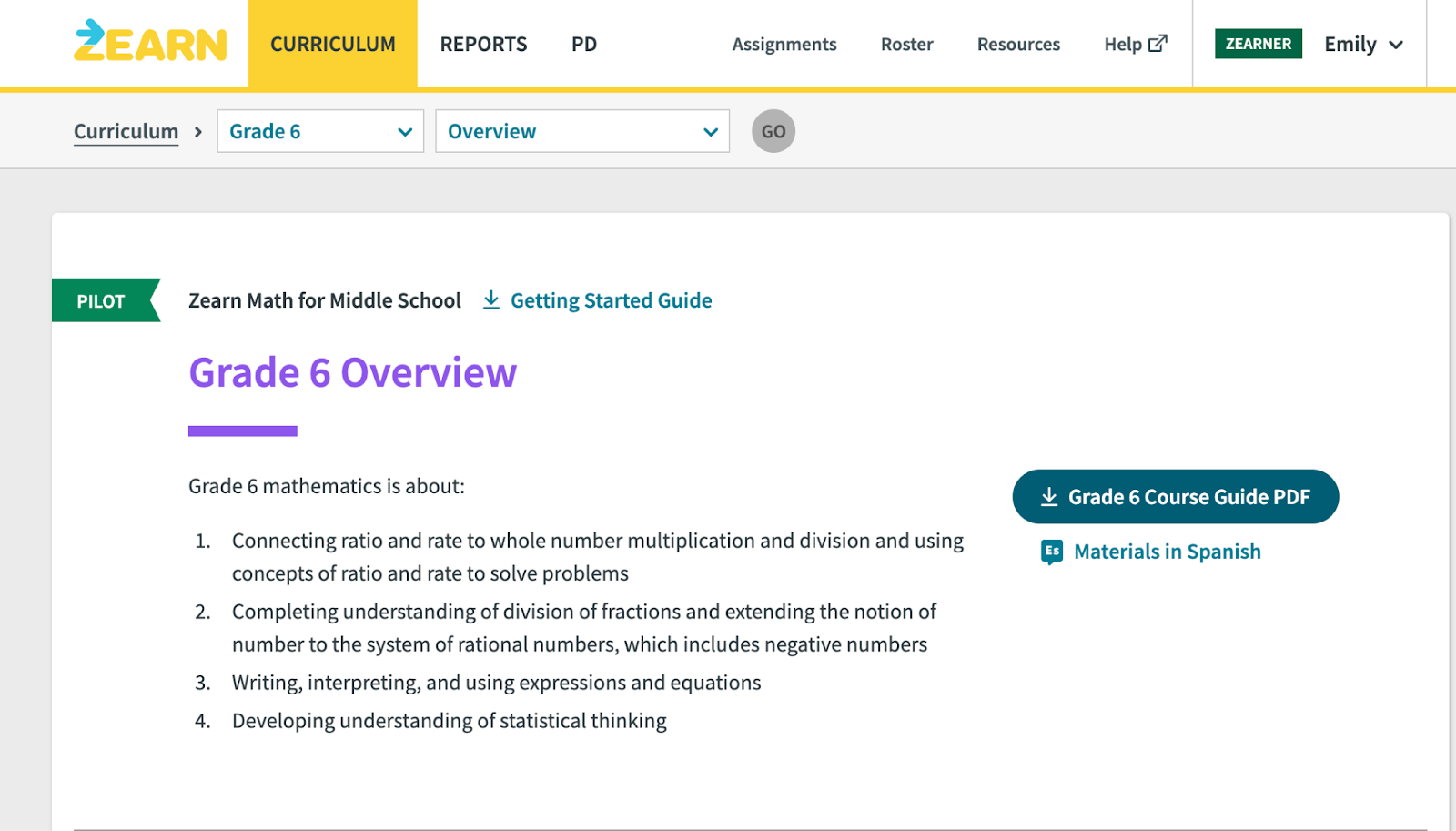Open the Overview dropdown
Screen dimensions: 1456x831
(x=582, y=131)
